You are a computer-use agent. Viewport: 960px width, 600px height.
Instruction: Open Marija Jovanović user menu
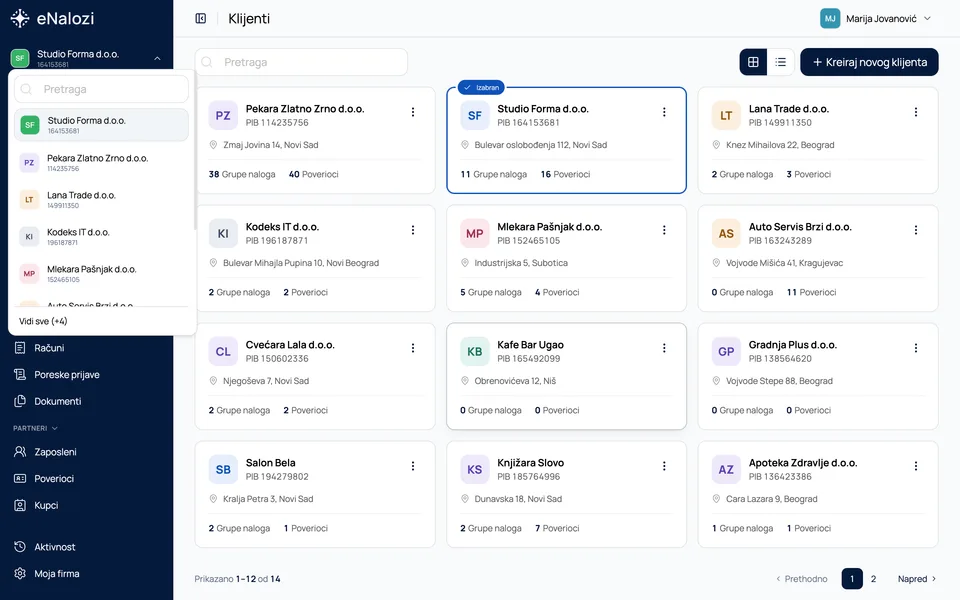tap(876, 18)
